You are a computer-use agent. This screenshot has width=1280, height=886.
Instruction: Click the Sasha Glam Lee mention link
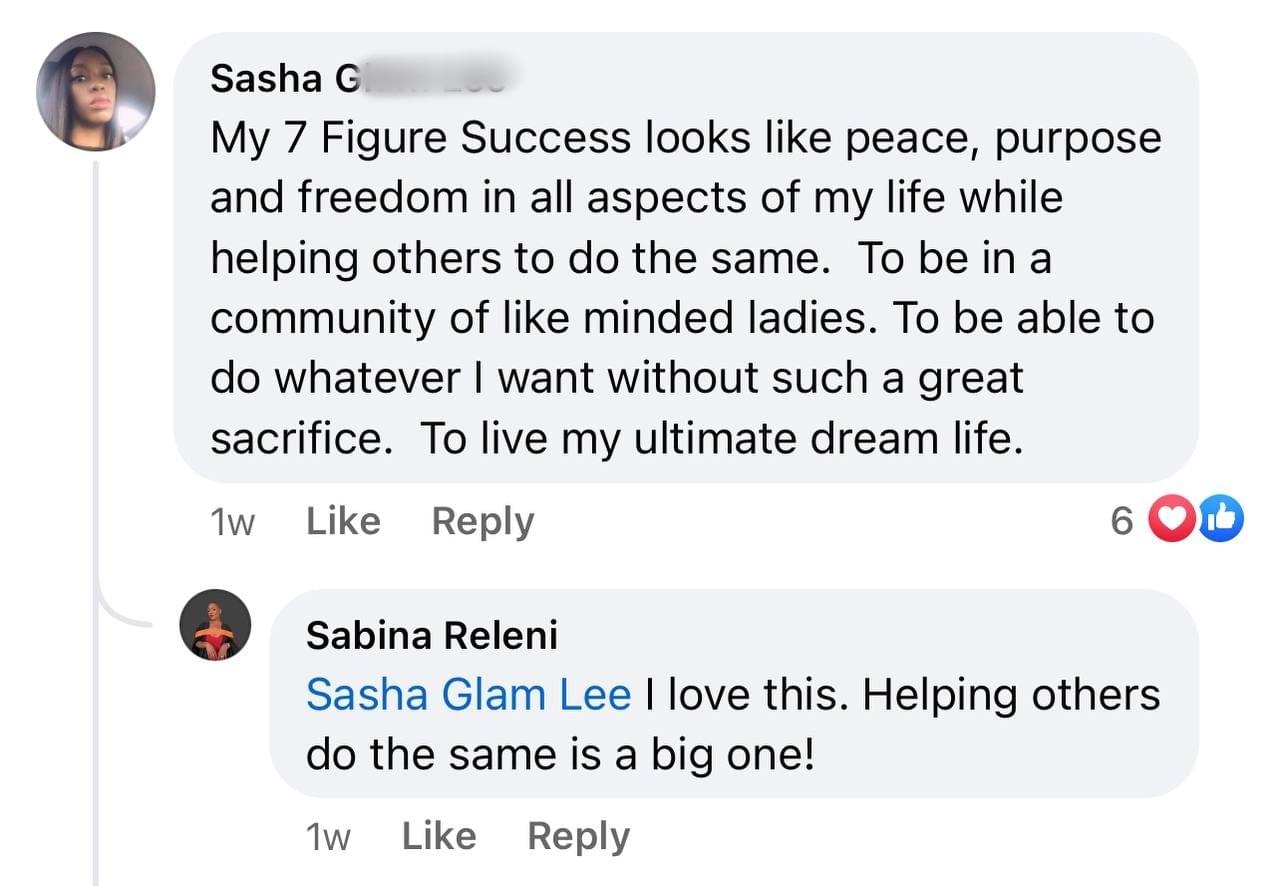click(468, 694)
